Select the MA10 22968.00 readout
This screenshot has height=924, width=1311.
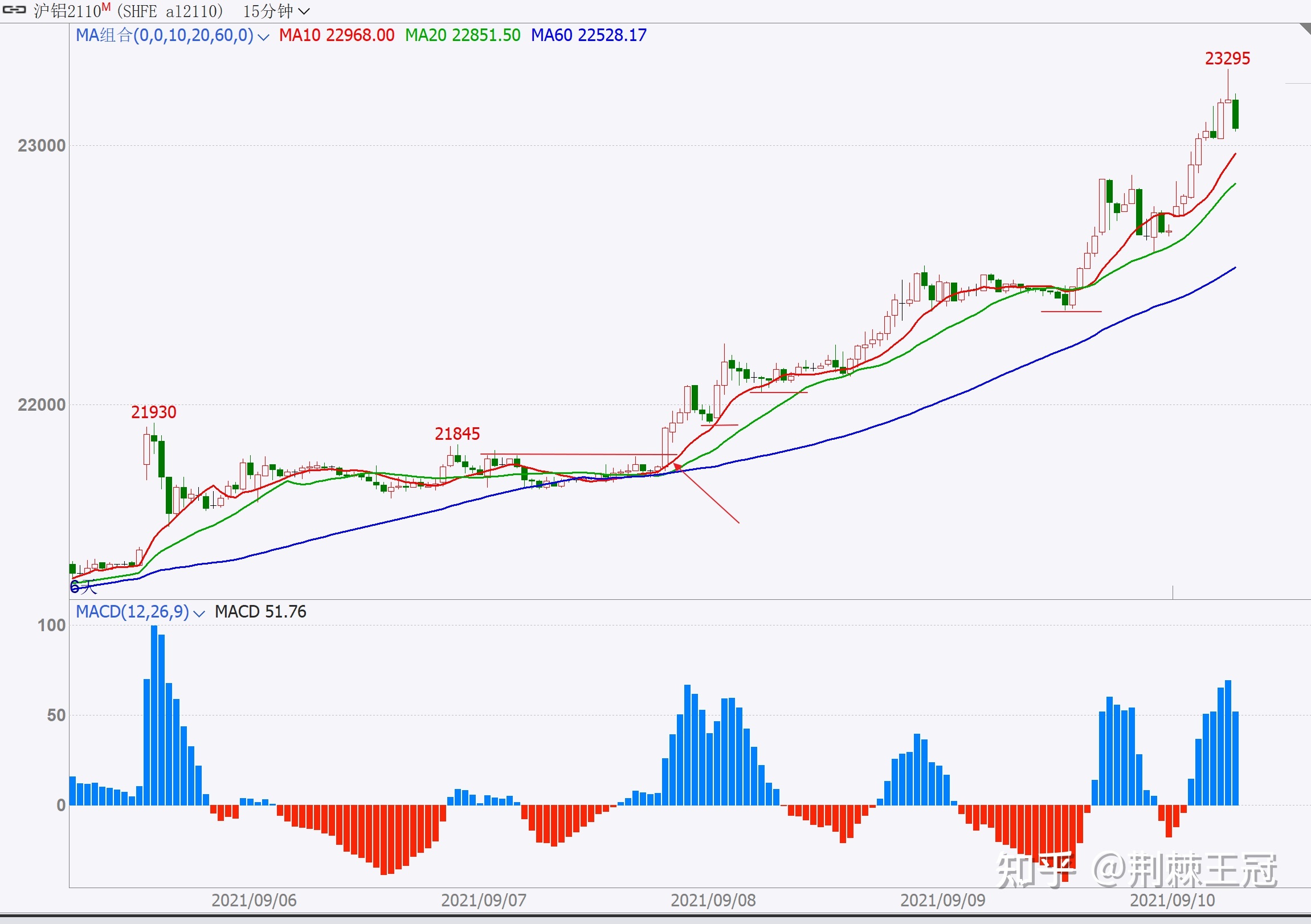(x=336, y=35)
